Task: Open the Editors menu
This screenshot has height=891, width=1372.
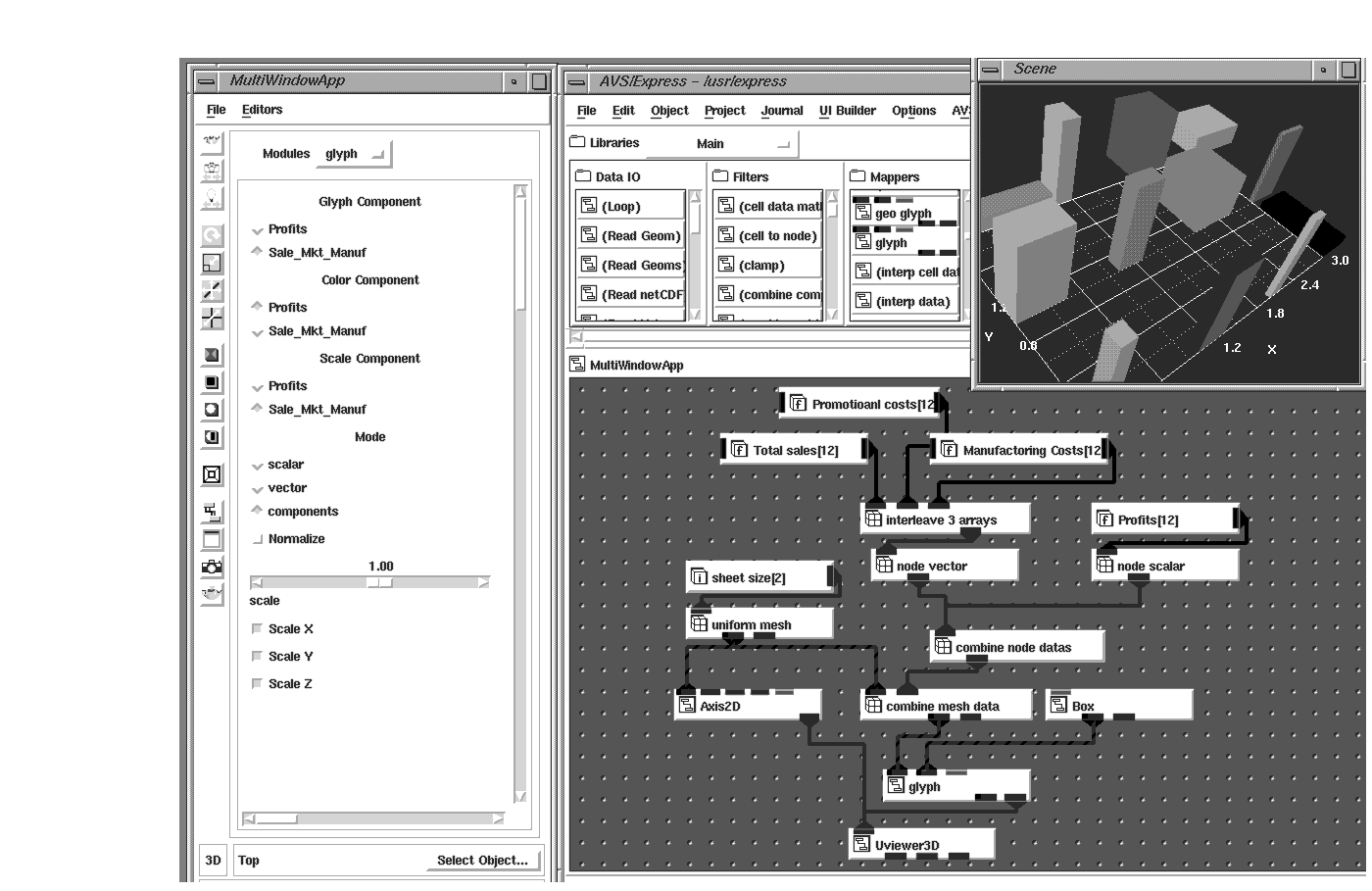Action: click(262, 110)
